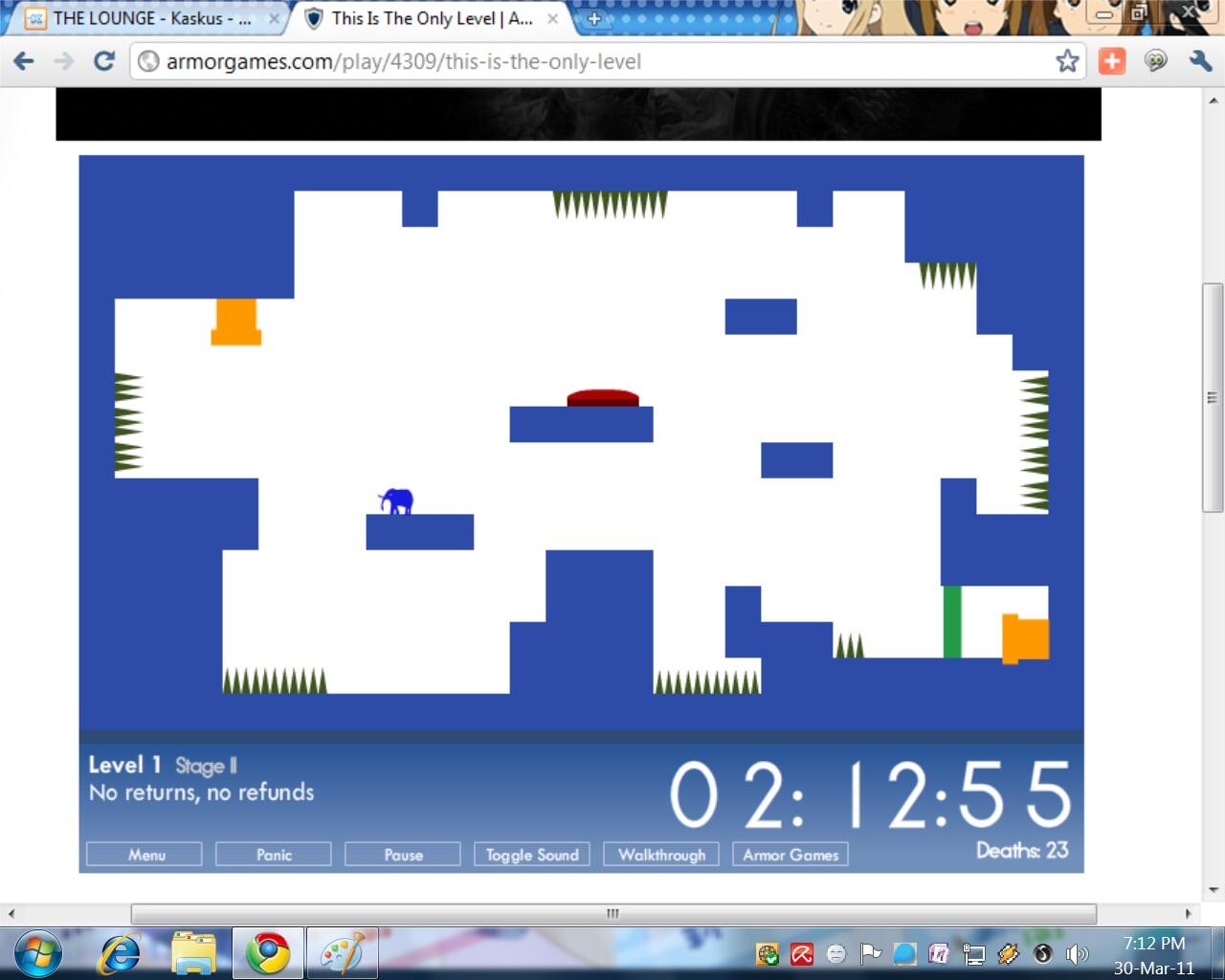
Task: Click the globe site-info icon in address bar
Action: pyautogui.click(x=148, y=61)
